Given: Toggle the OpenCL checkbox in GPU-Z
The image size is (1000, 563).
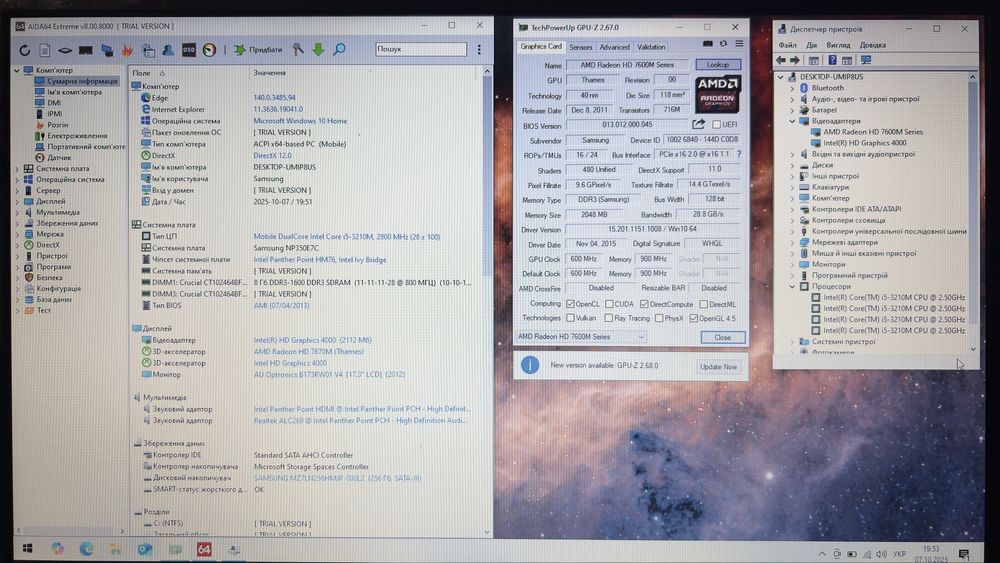Looking at the screenshot, I should pos(571,304).
